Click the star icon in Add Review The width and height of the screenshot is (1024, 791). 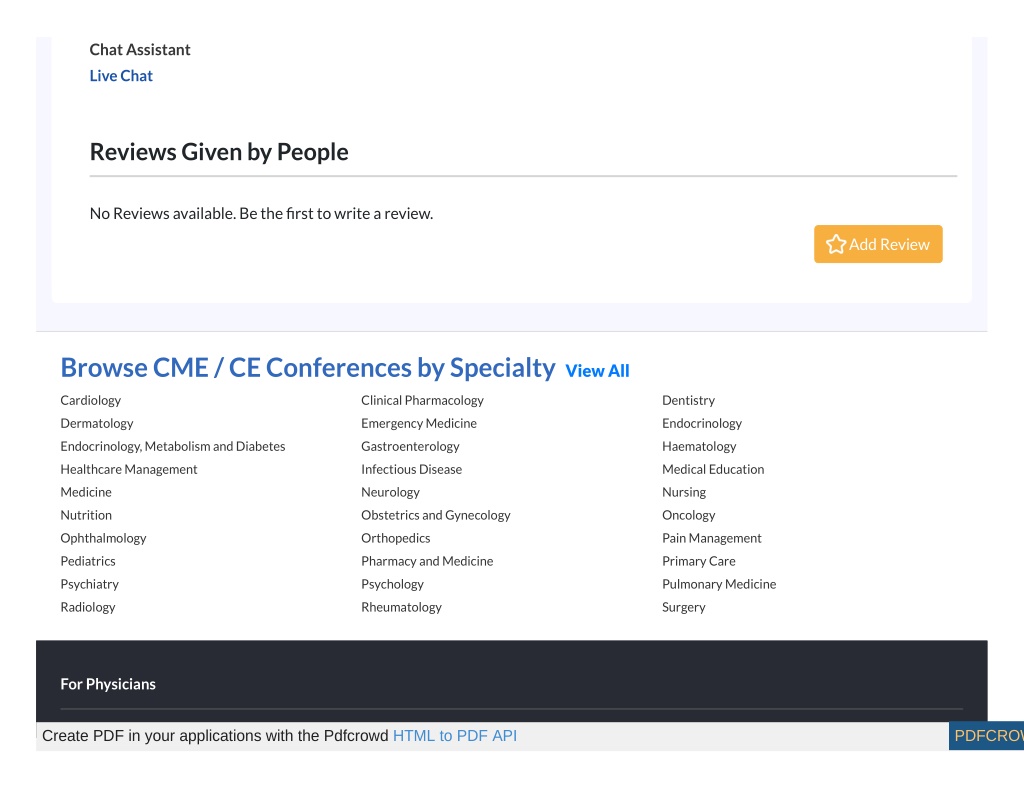pyautogui.click(x=835, y=244)
